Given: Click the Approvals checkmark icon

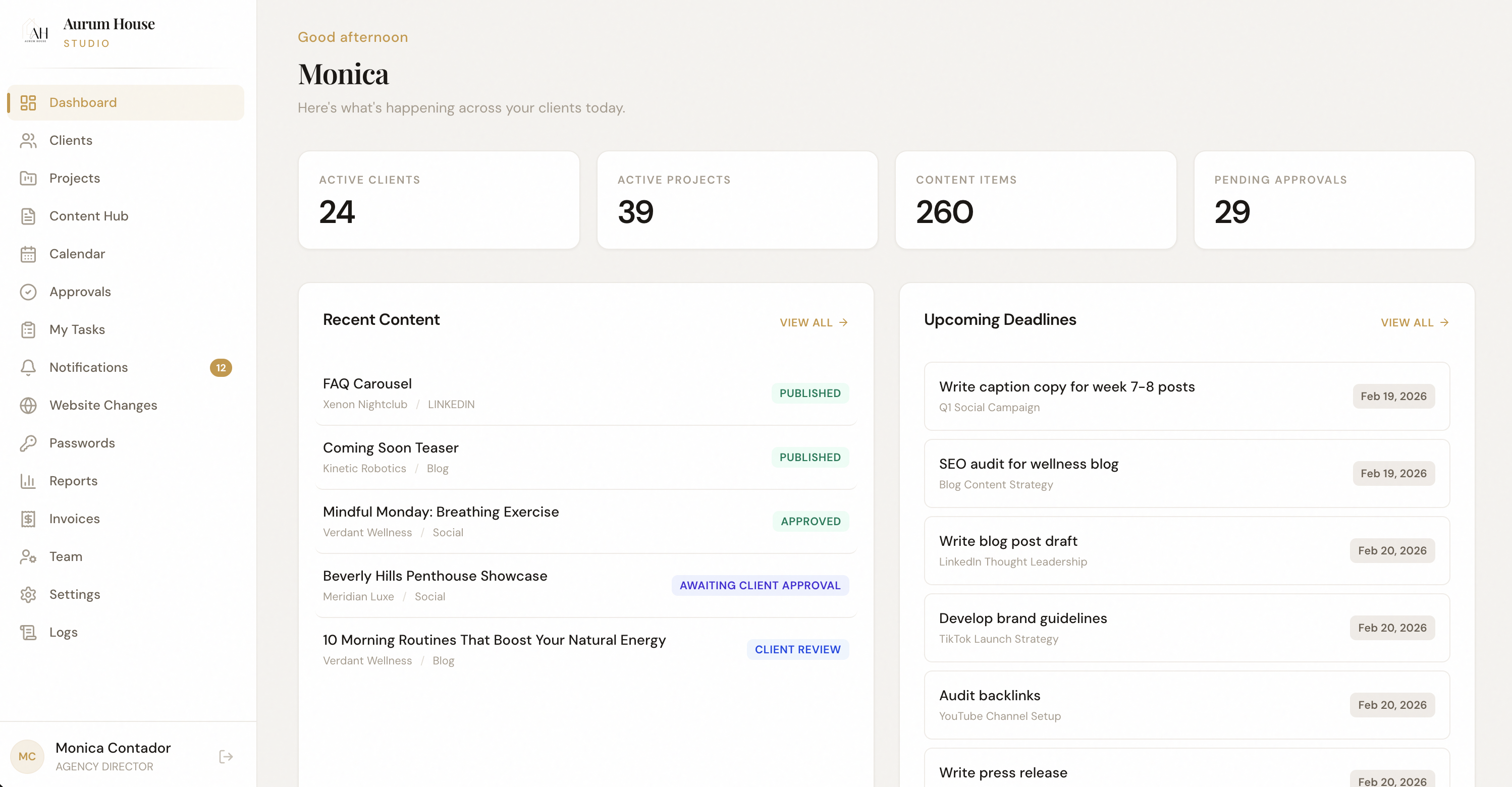Looking at the screenshot, I should point(29,292).
